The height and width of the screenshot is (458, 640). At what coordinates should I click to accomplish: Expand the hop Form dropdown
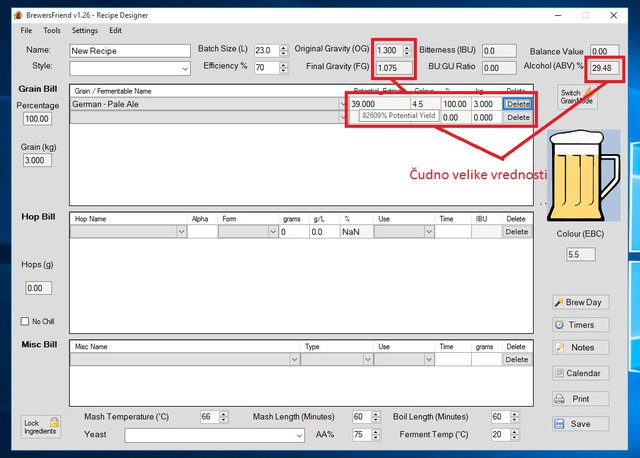pos(273,232)
